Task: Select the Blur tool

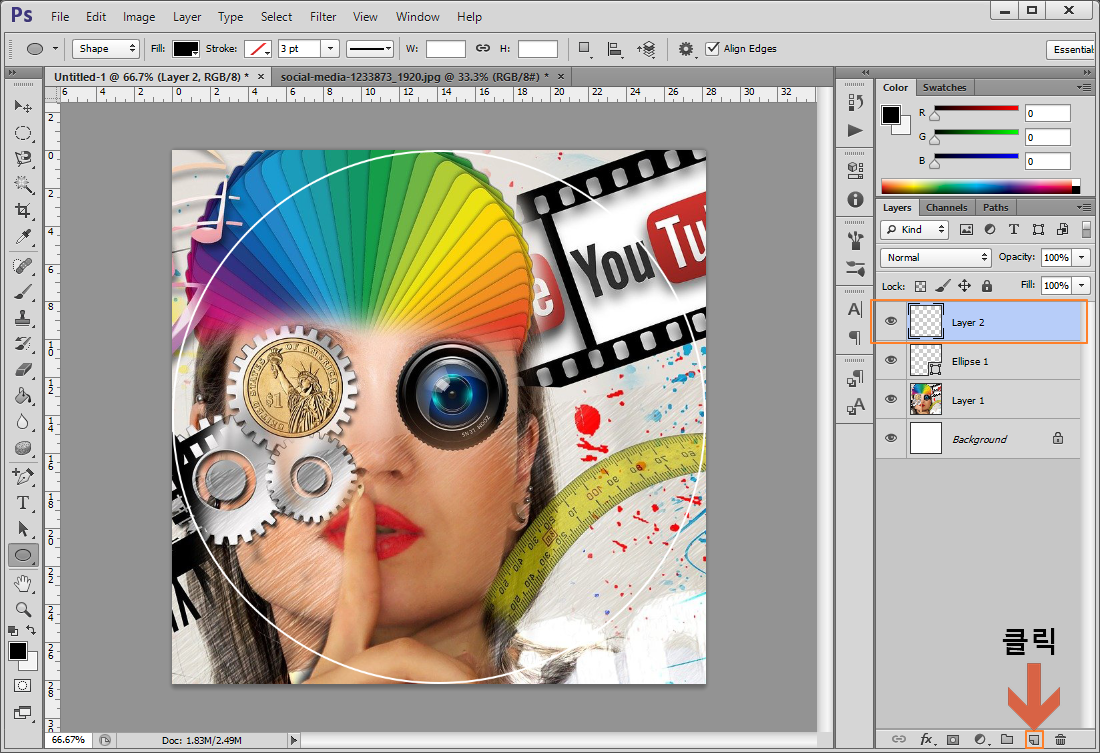Action: [x=23, y=422]
